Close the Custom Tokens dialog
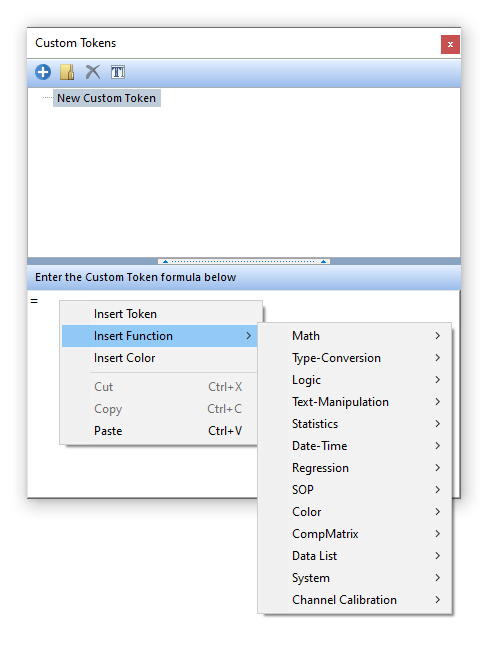Viewport: 495px width, 646px height. pyautogui.click(x=450, y=44)
